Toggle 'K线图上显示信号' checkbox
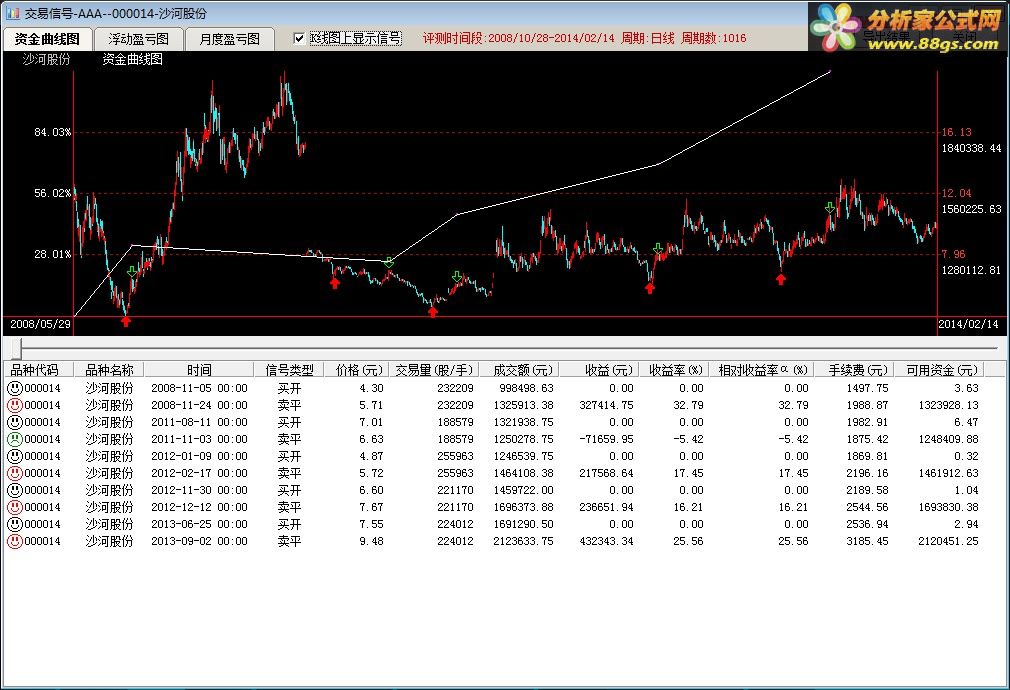Screen dimensions: 1010x690 click(299, 39)
